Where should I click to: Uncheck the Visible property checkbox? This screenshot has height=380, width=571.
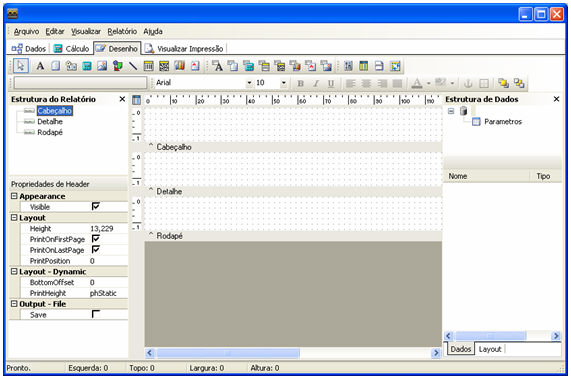tap(96, 206)
